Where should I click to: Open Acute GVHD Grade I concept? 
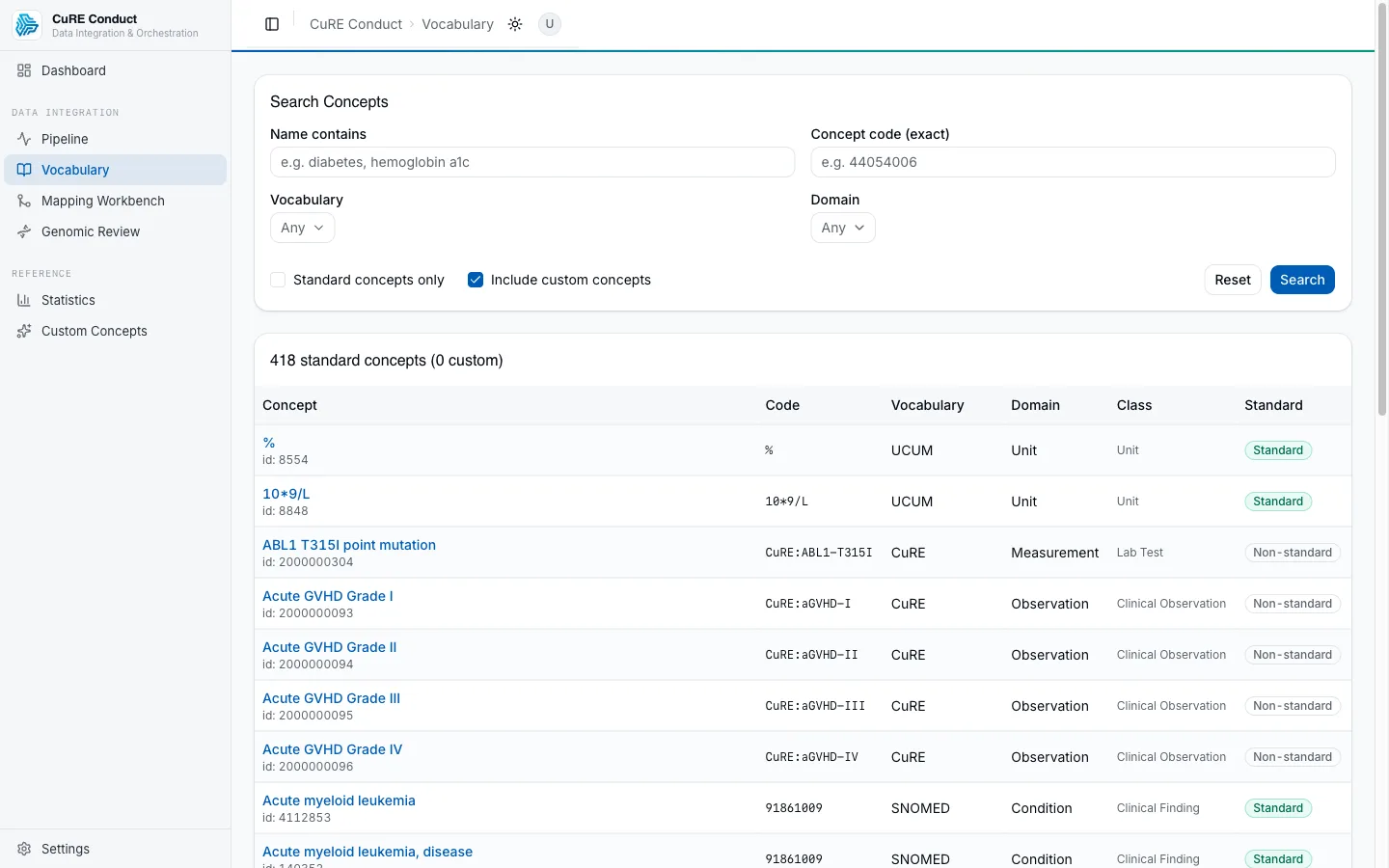point(328,596)
